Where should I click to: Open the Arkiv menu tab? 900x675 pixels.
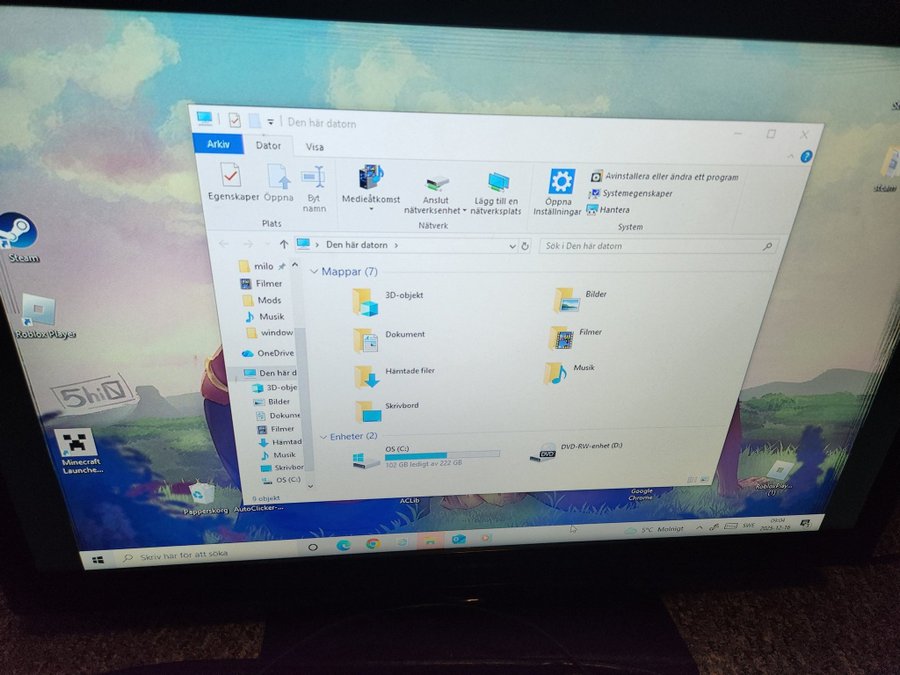pos(217,144)
